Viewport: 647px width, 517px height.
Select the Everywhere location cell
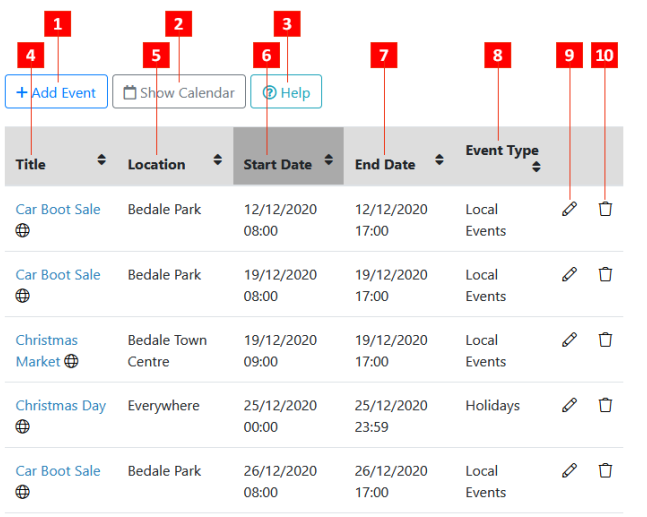pyautogui.click(x=163, y=406)
